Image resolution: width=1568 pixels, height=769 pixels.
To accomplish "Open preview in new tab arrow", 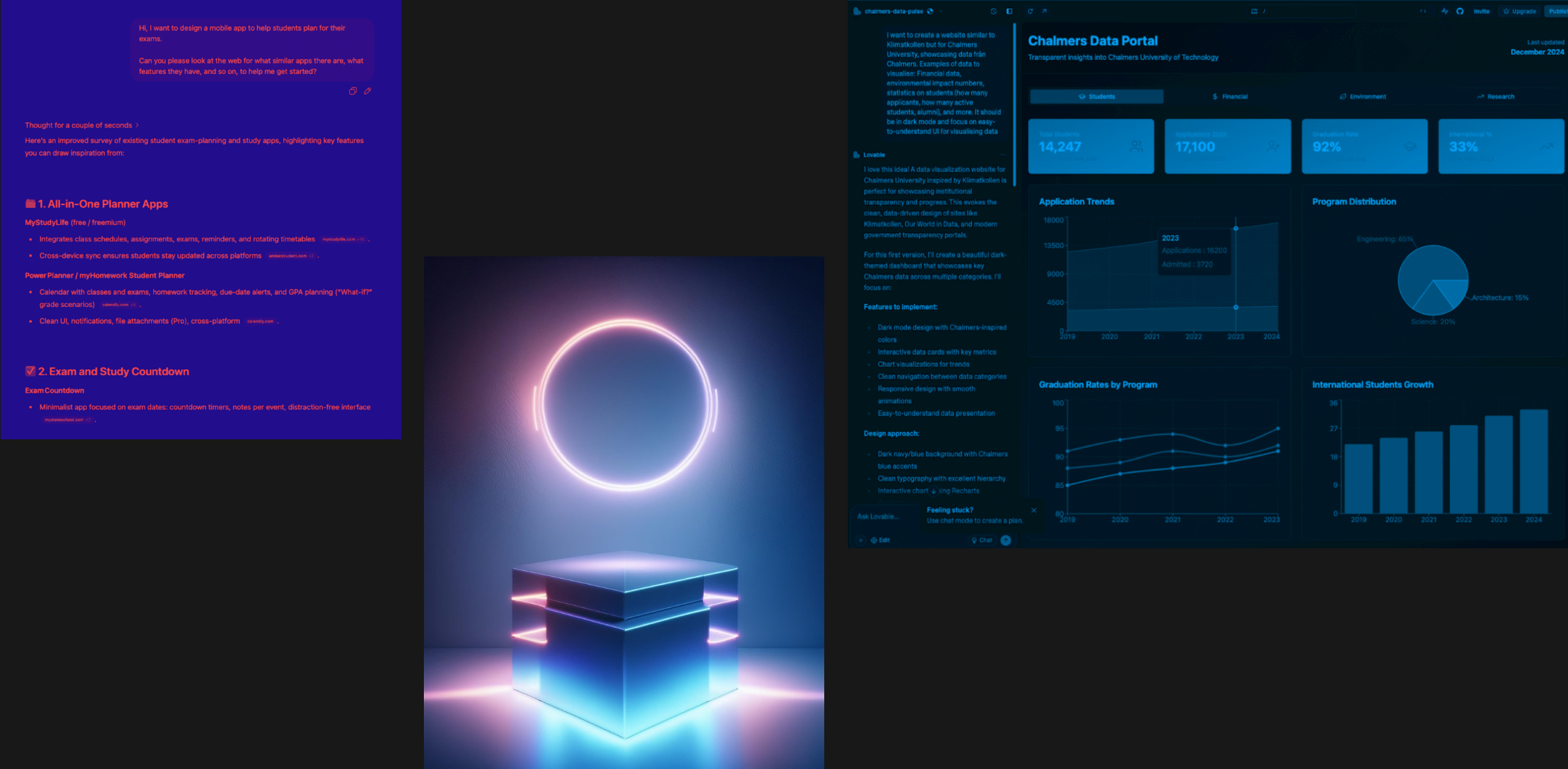I will (1044, 11).
